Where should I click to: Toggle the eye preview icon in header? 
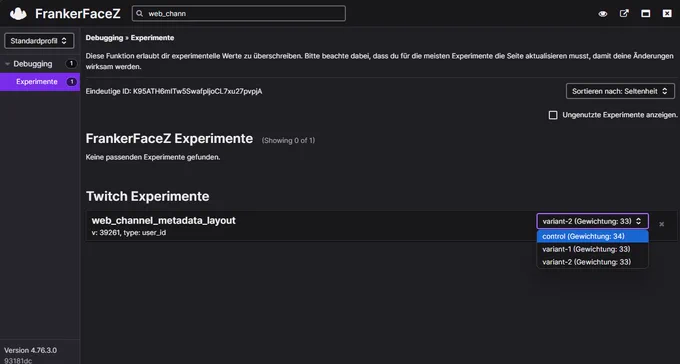(603, 13)
